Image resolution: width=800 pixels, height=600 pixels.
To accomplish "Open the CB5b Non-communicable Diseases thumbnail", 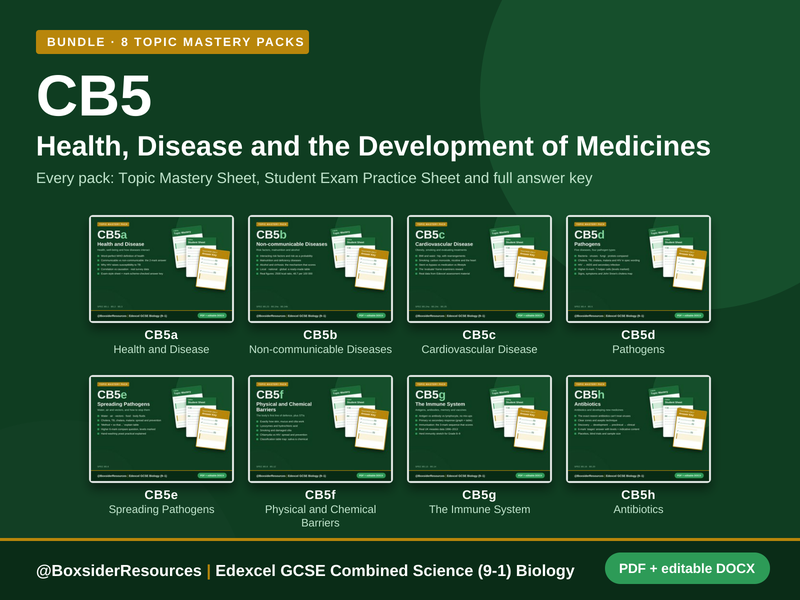I will [x=320, y=269].
